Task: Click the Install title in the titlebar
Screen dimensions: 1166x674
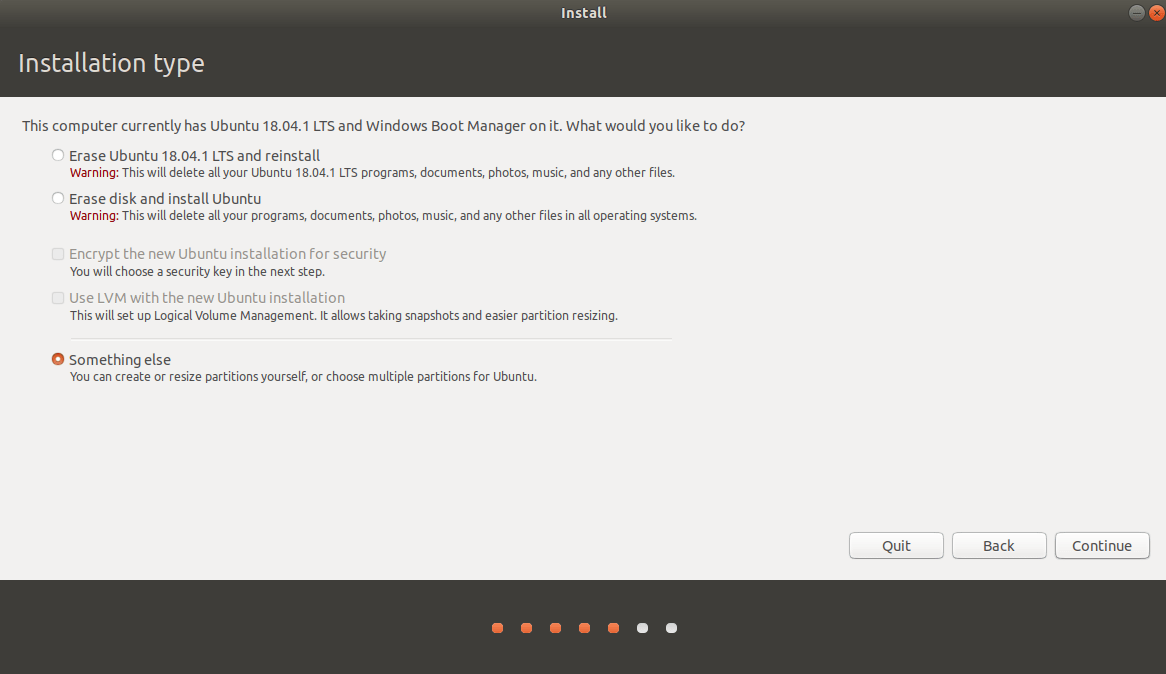Action: 583,13
